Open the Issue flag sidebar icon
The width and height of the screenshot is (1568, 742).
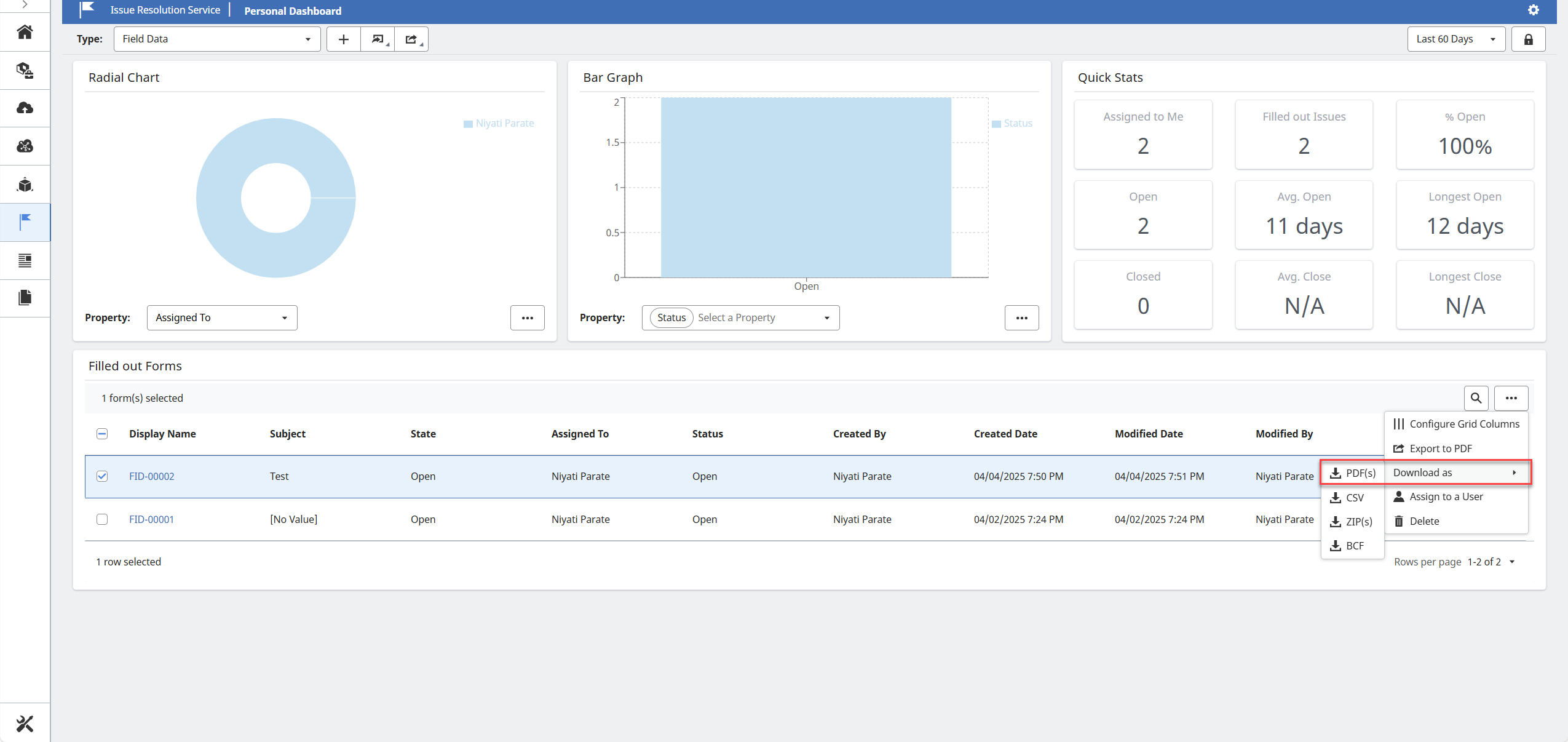[25, 222]
